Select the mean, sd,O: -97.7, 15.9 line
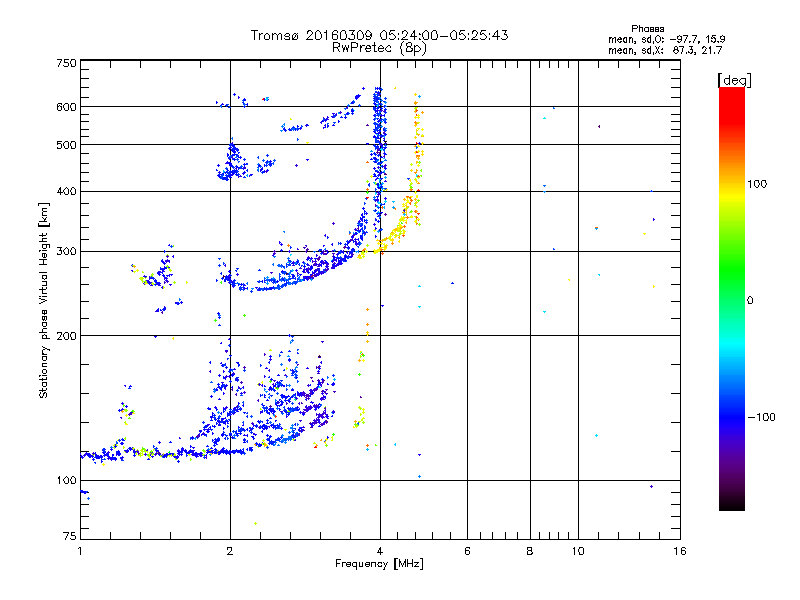Screen dimensions: 800x600 point(666,39)
